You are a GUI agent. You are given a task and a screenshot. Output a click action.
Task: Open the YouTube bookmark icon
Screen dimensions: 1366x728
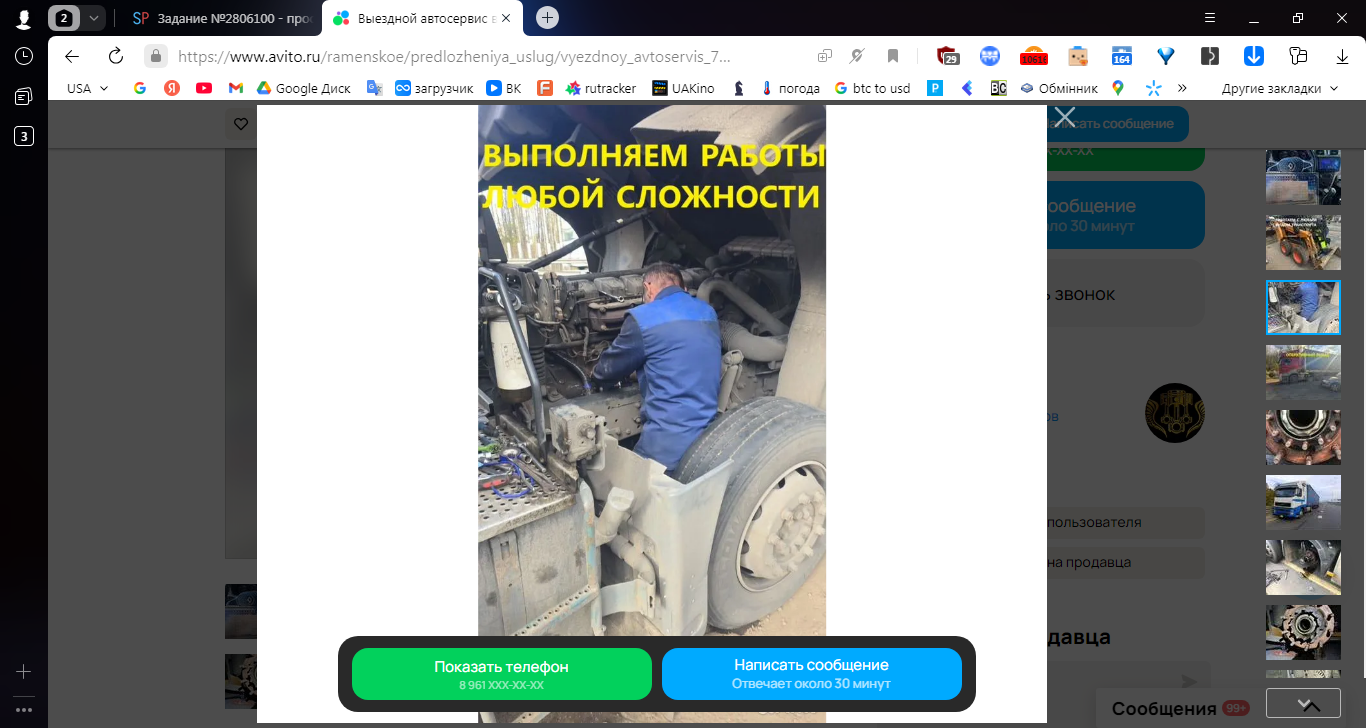[x=204, y=88]
